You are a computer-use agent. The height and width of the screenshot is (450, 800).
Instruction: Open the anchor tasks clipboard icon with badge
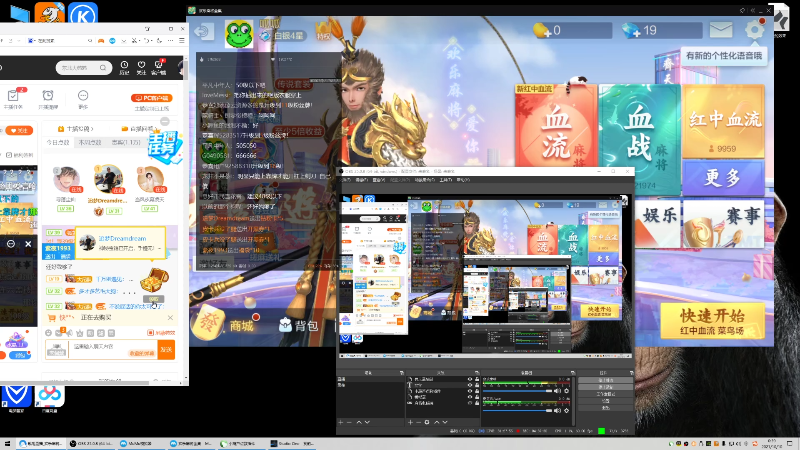coord(13,97)
